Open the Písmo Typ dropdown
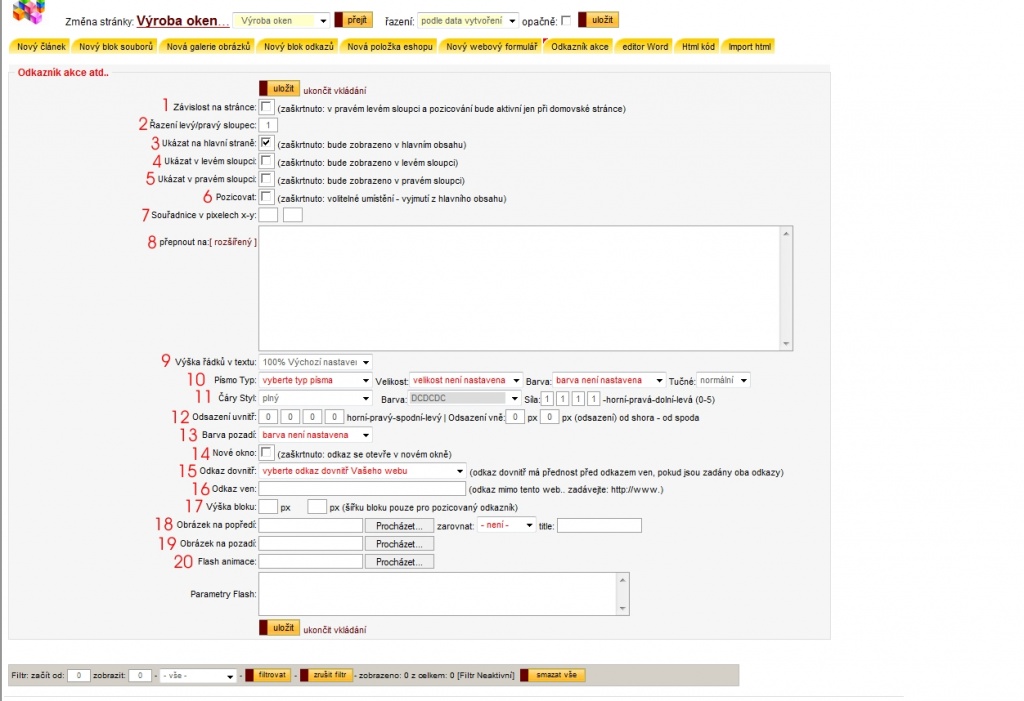The image size is (1024, 701). point(316,380)
